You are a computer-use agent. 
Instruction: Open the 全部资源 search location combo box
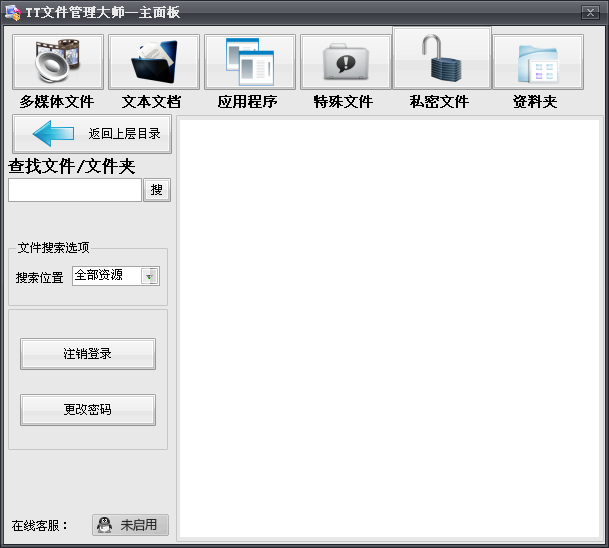click(x=107, y=277)
